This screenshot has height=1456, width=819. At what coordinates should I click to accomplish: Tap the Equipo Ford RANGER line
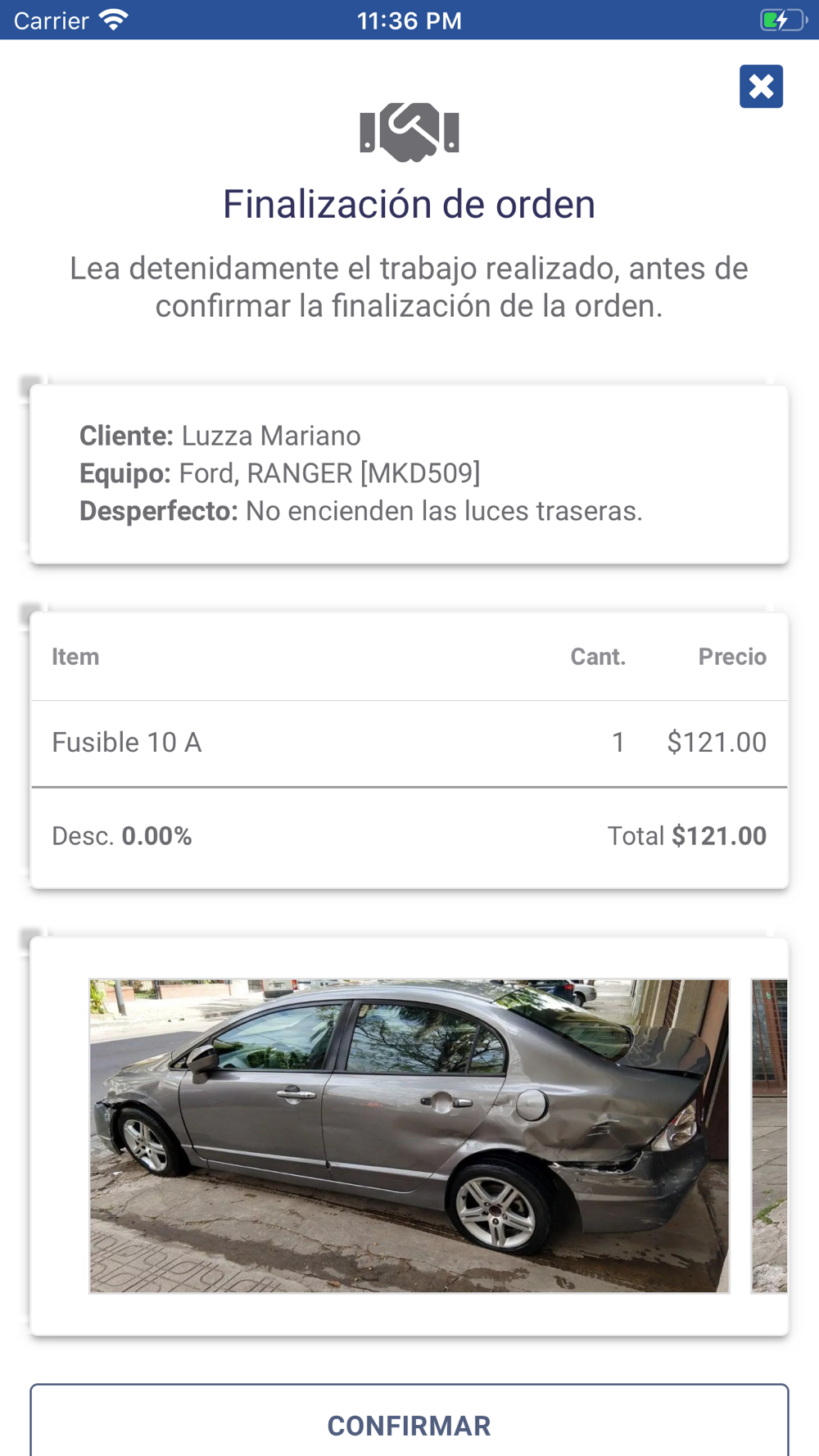click(279, 473)
